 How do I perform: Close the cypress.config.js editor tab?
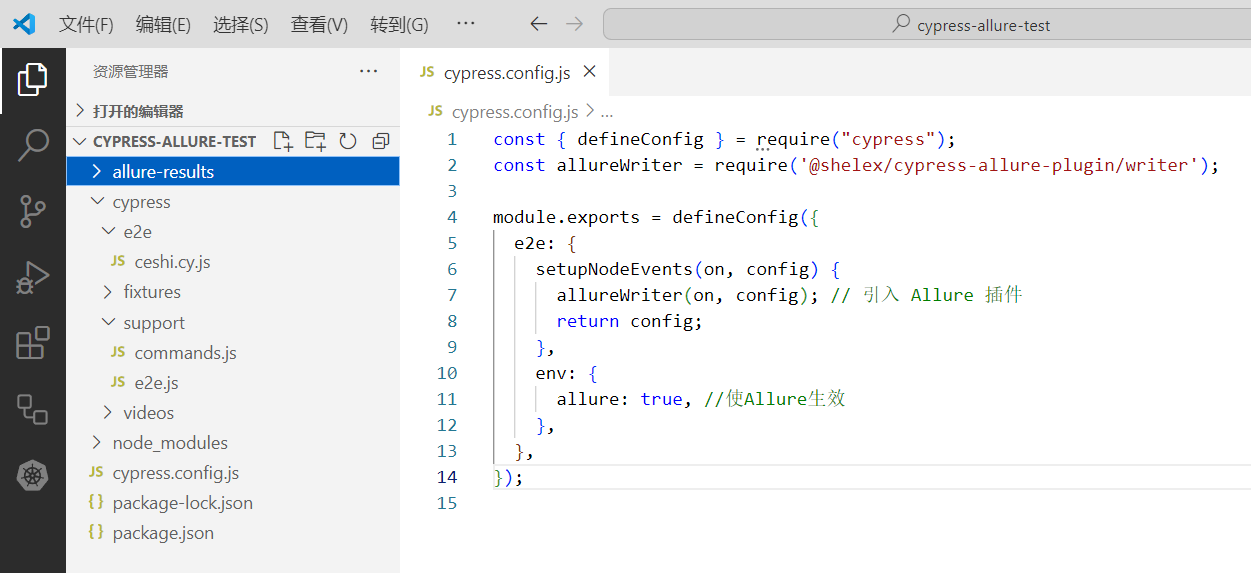(x=589, y=72)
